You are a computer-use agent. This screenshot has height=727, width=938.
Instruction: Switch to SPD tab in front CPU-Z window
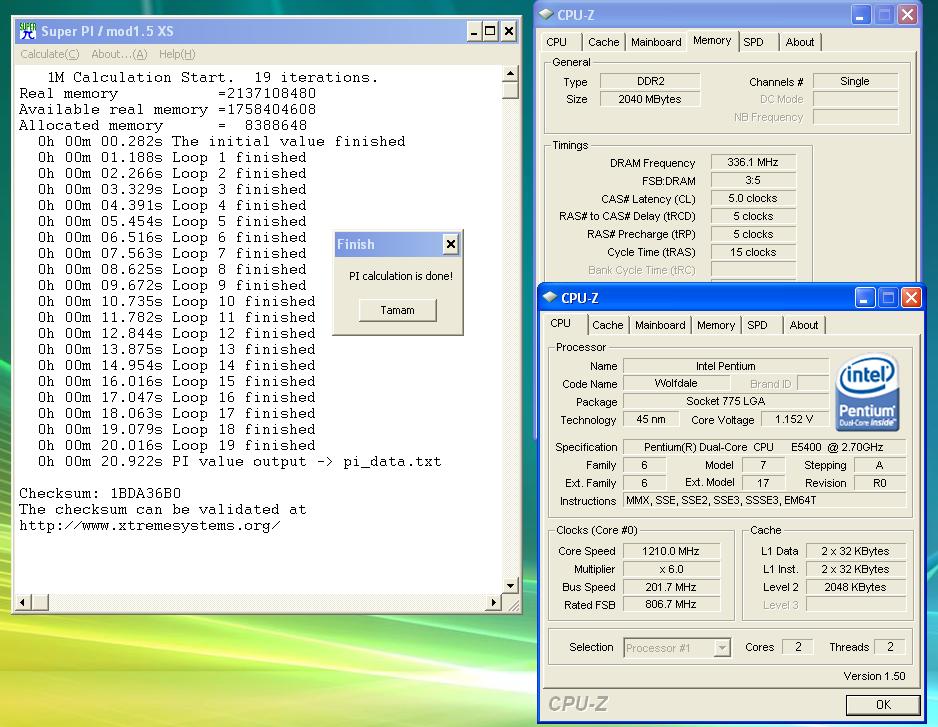tap(757, 325)
